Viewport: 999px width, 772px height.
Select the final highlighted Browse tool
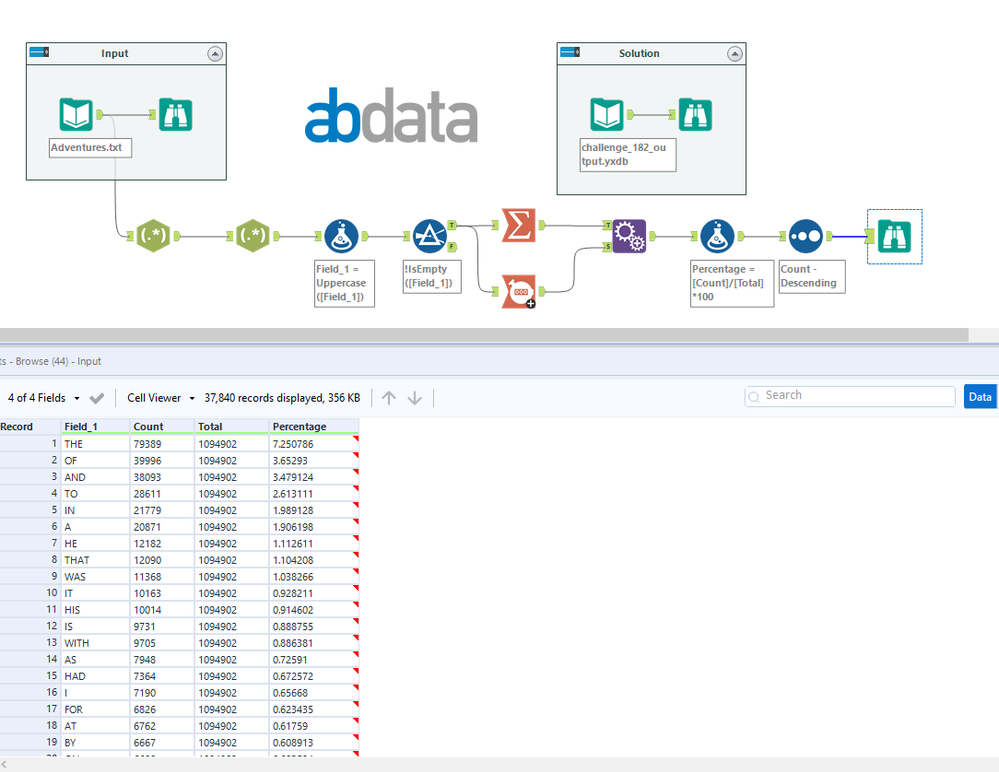(x=895, y=236)
